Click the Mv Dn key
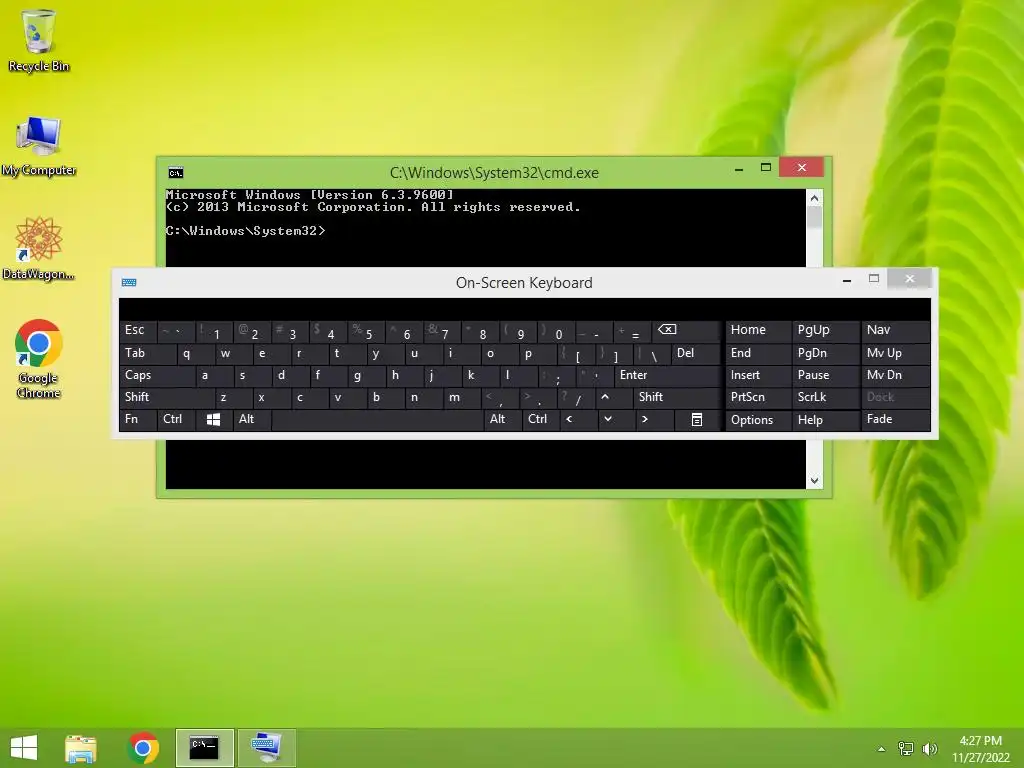Screen dimensions: 1024x768 895,376
